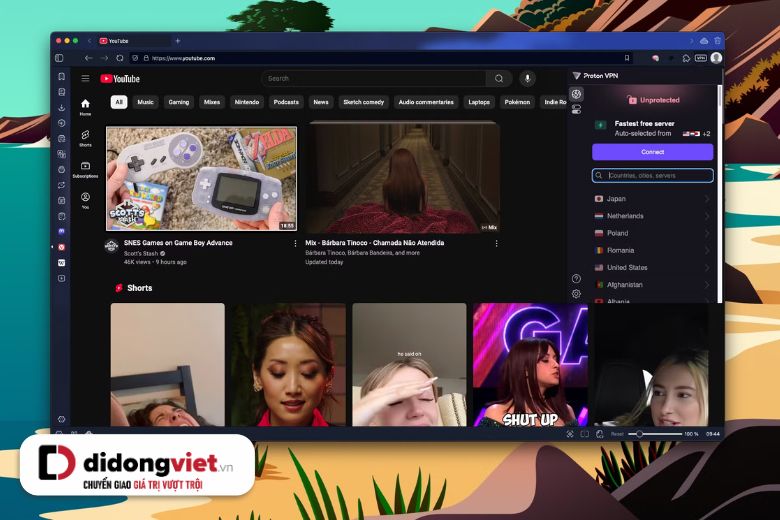Select the Sketch comedy filter chip
This screenshot has width=780, height=520.
pos(364,102)
